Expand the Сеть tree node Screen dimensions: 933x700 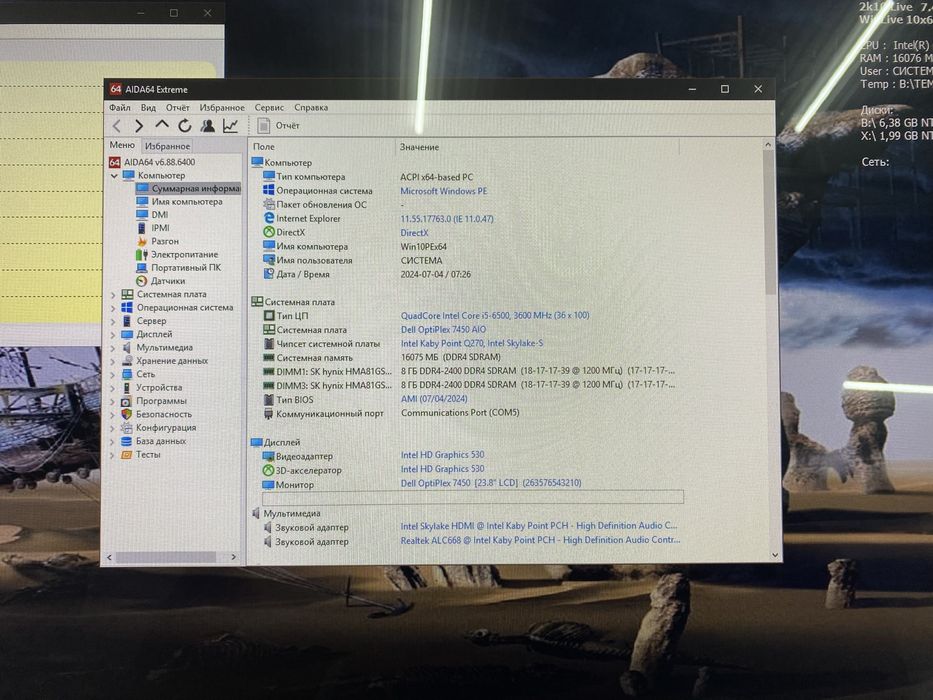tap(113, 374)
